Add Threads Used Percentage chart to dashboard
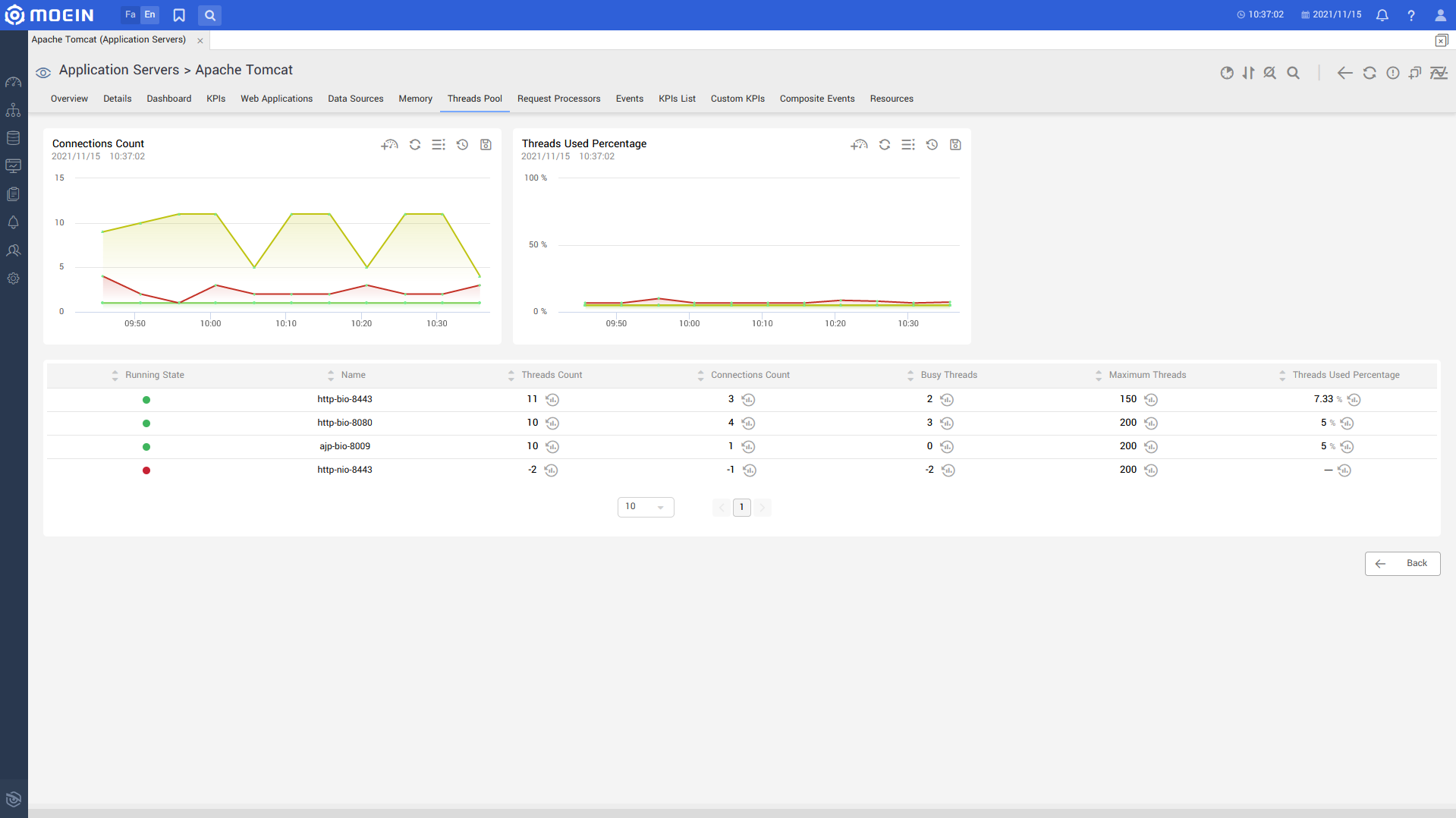This screenshot has height=818, width=1456. pyautogui.click(x=859, y=144)
